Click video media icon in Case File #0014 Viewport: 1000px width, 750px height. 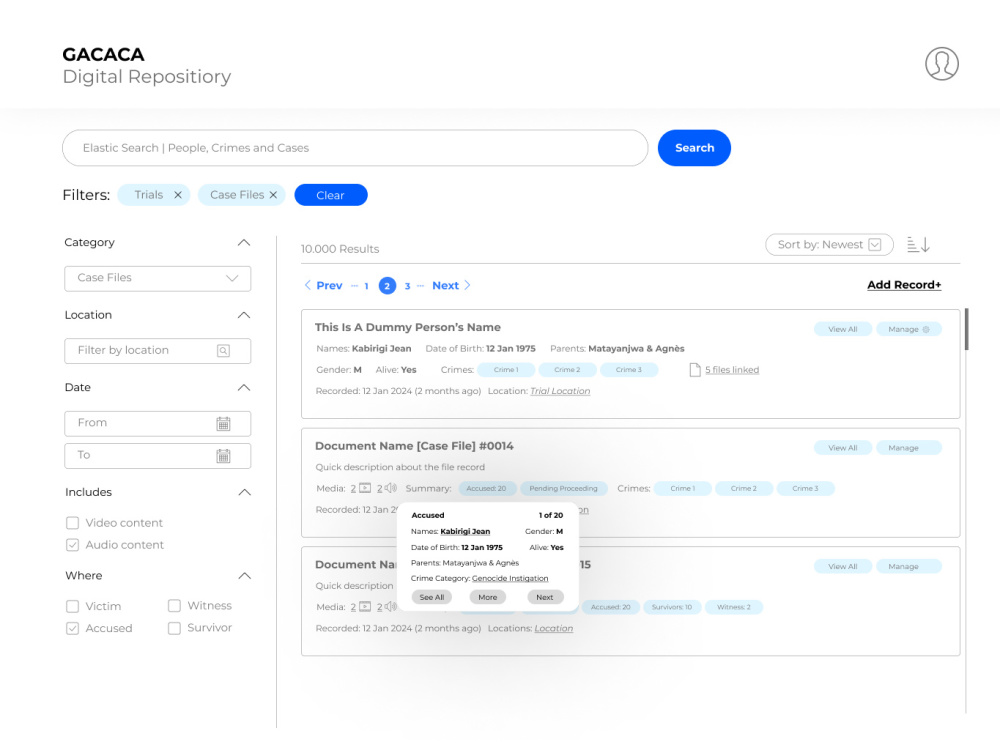coord(365,489)
